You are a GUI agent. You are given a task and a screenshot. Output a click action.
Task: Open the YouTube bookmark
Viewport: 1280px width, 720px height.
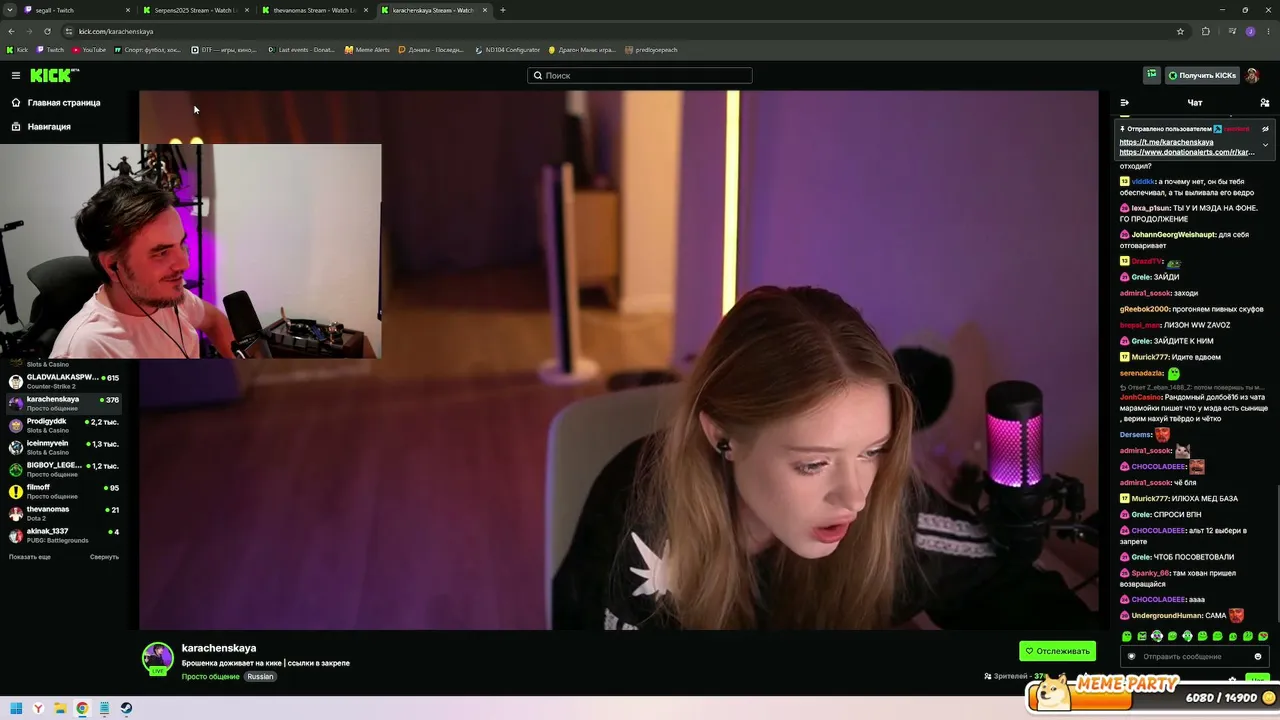click(89, 50)
